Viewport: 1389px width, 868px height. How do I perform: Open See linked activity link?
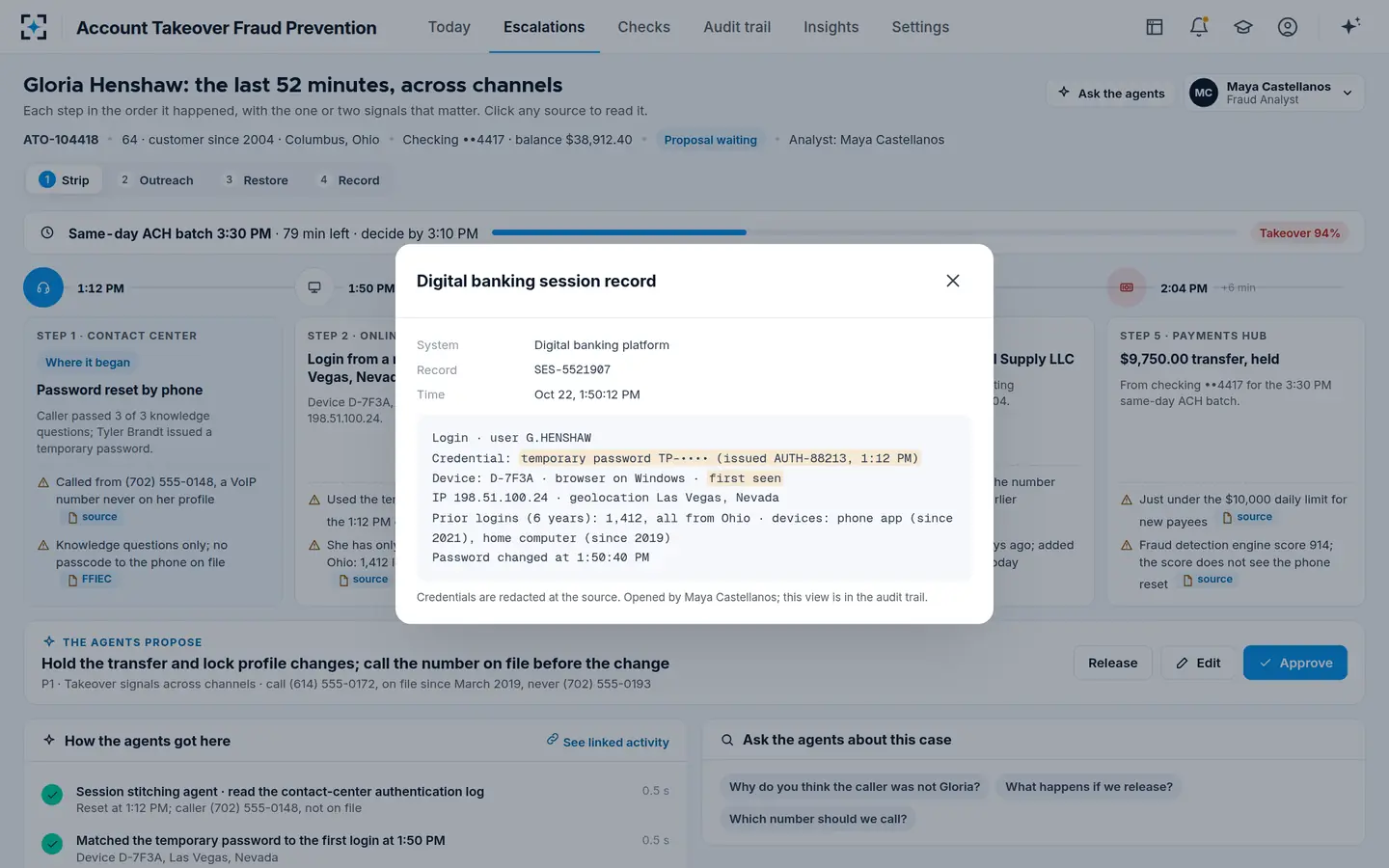pyautogui.click(x=608, y=742)
